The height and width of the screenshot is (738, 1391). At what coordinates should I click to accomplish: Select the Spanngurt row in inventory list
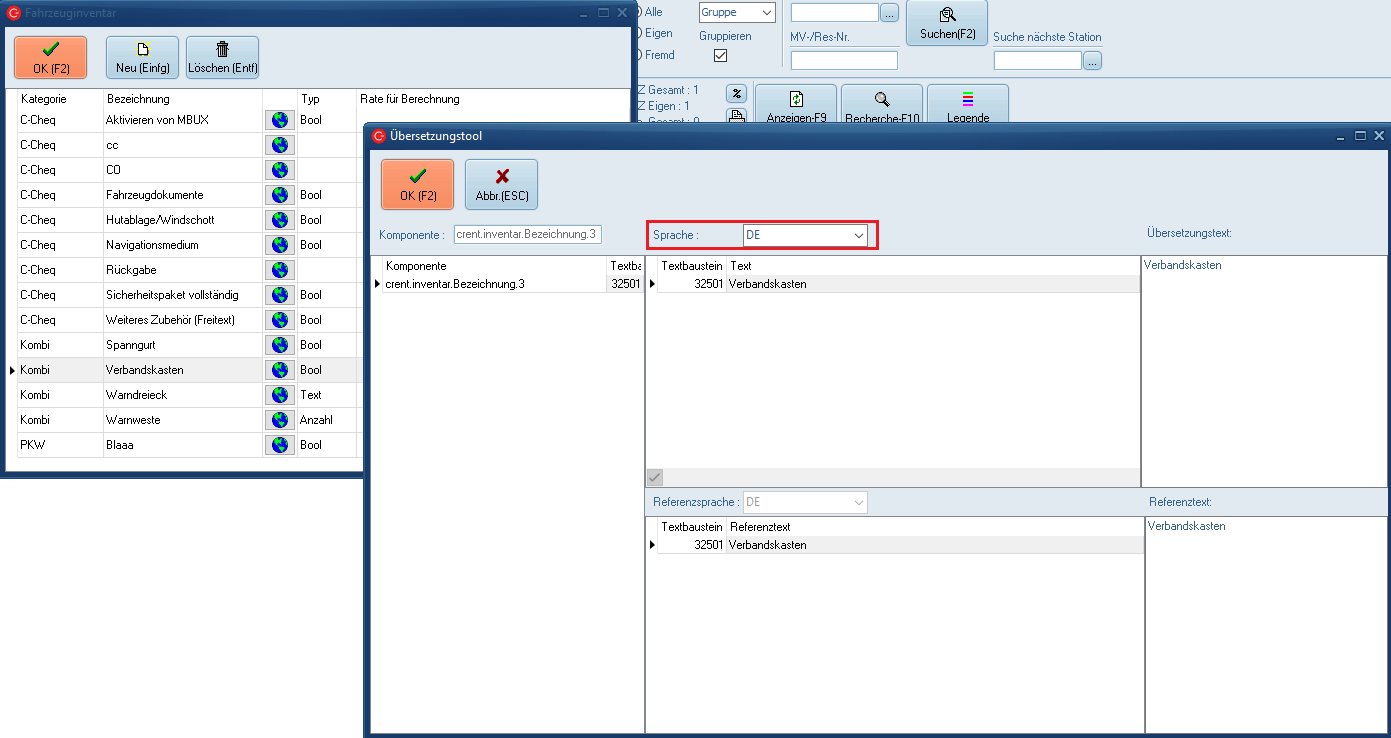tap(186, 345)
